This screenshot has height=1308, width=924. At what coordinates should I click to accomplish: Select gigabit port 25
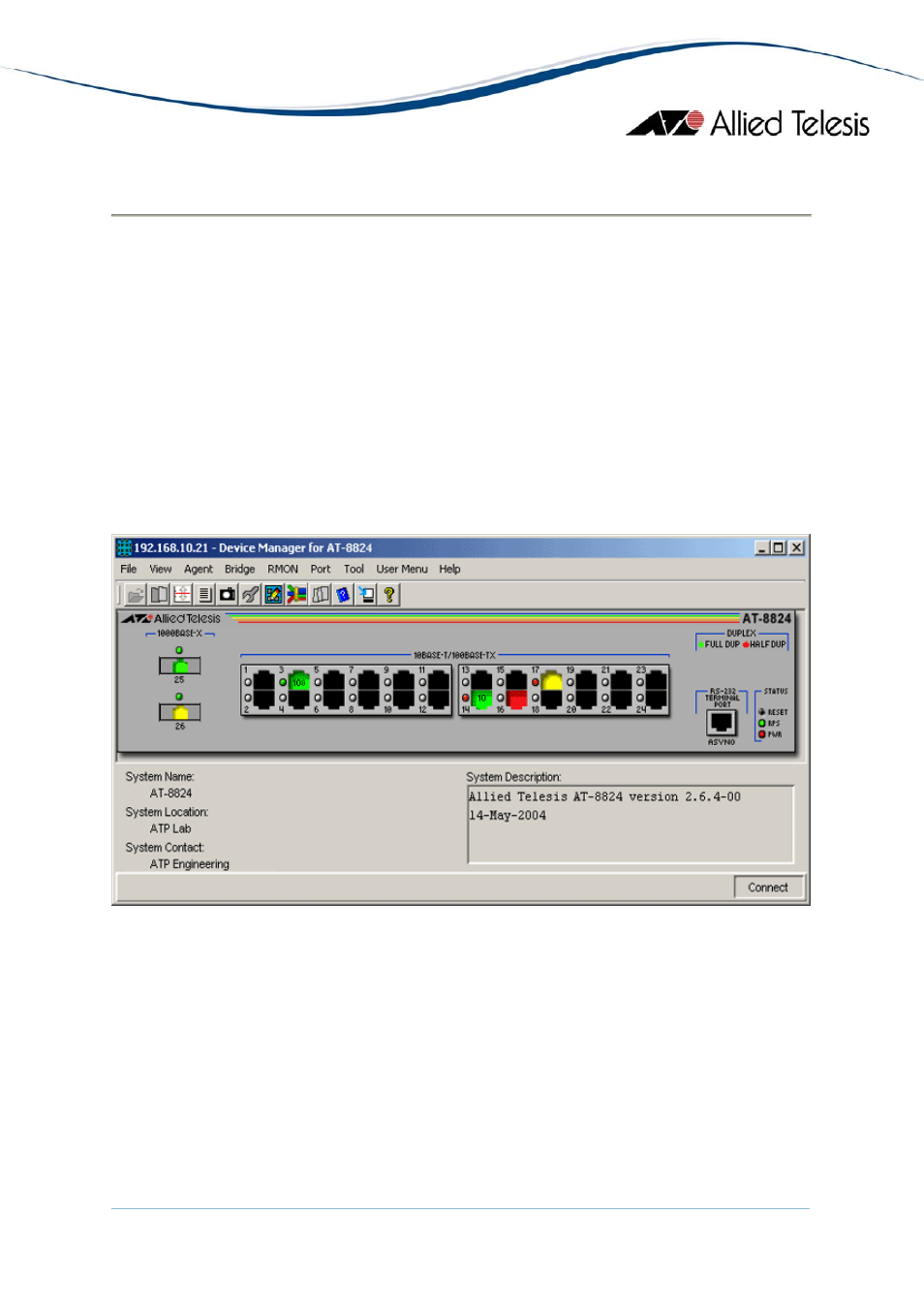tap(180, 666)
